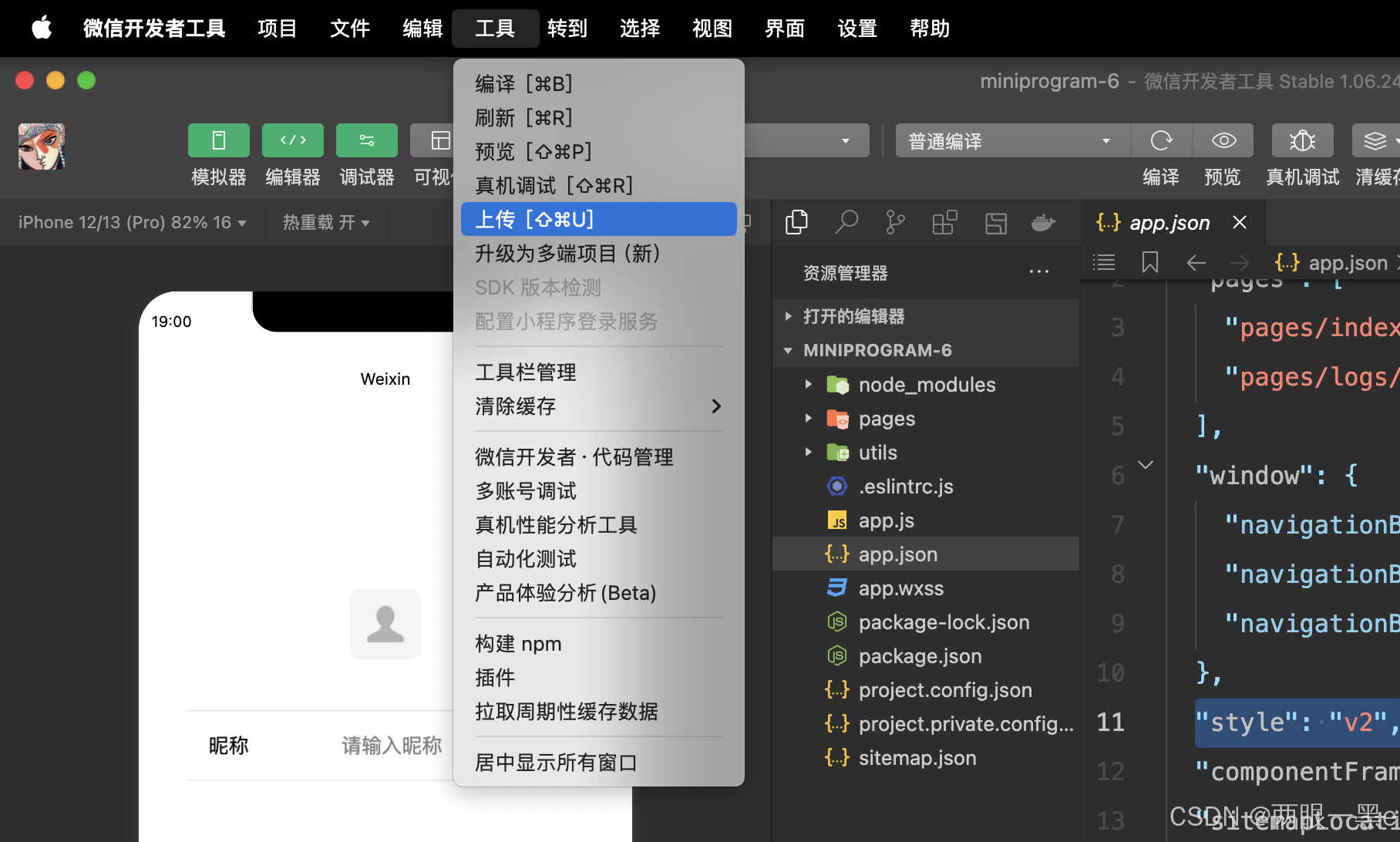Image resolution: width=1400 pixels, height=842 pixels.
Task: Toggle the simulator (模拟器) panel button
Action: point(219,140)
